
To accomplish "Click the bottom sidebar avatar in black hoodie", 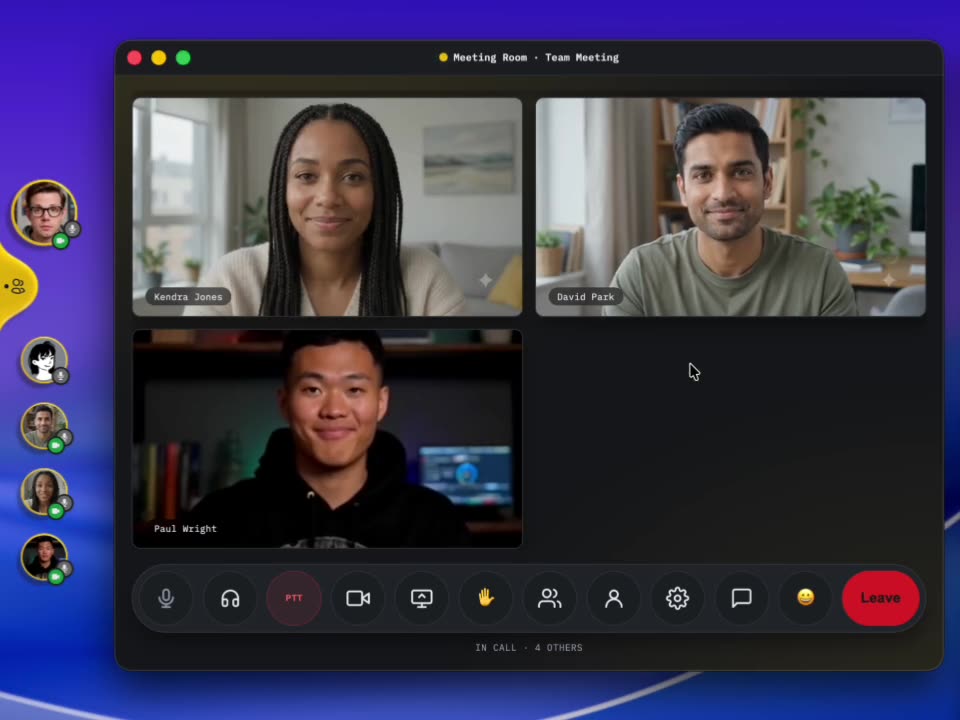I will [x=43, y=557].
